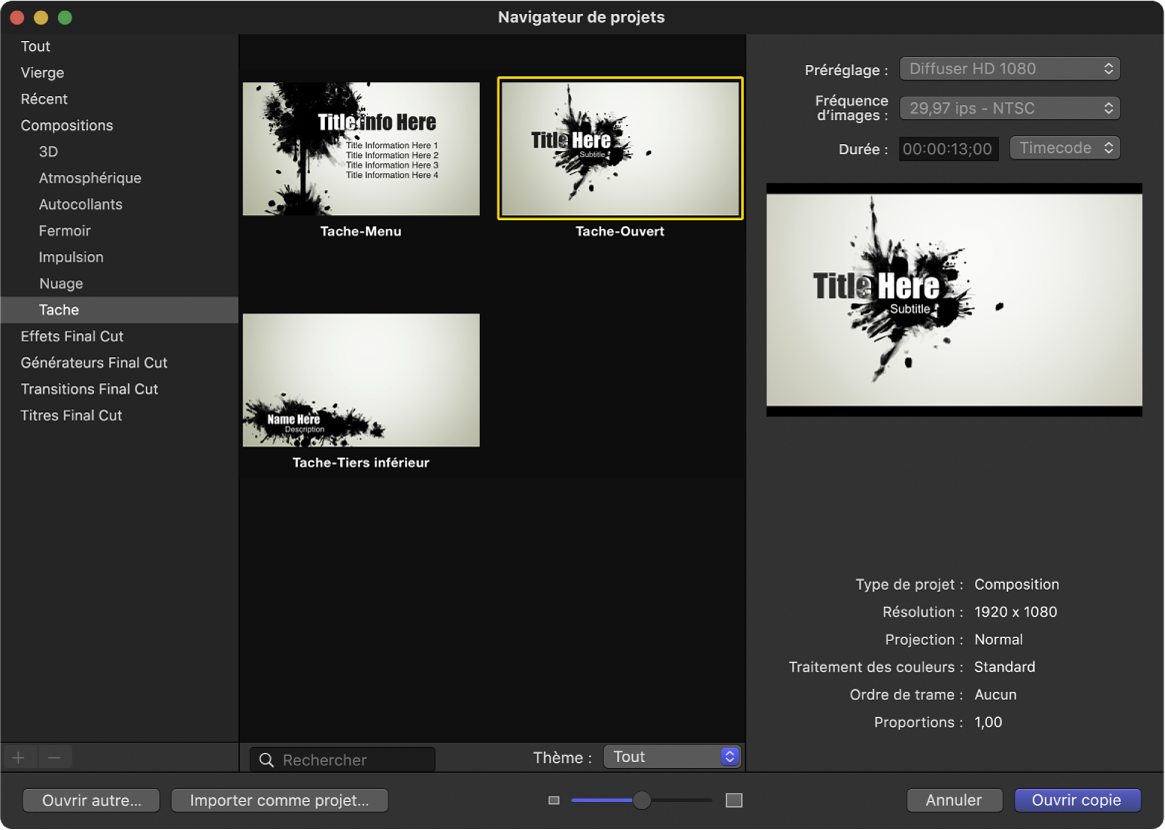
Task: Click the Importer comme projet button
Action: click(x=279, y=800)
